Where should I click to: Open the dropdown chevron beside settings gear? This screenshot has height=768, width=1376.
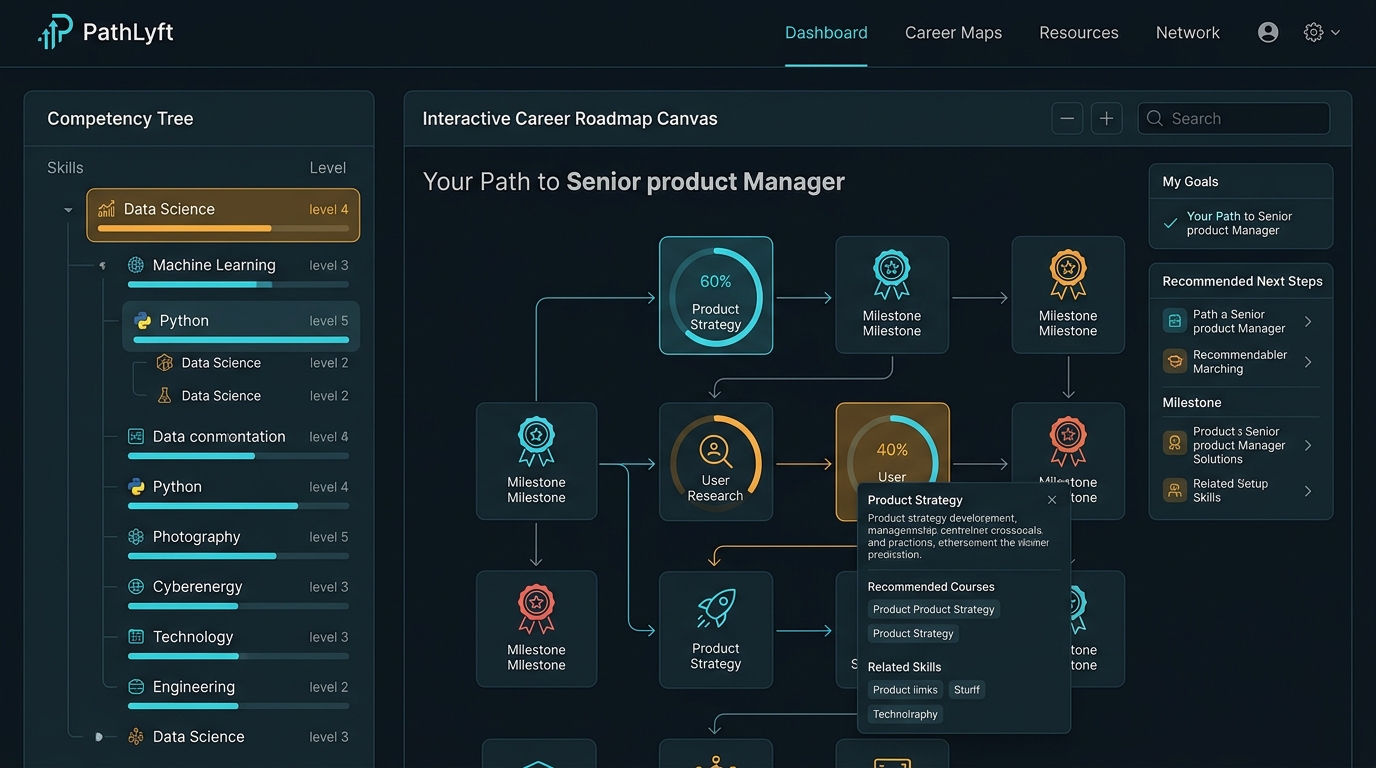tap(1335, 32)
